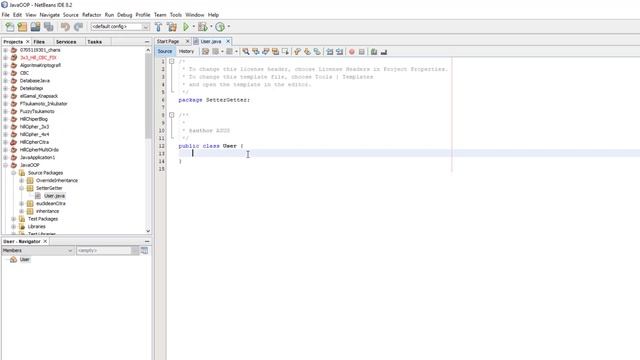Collapse the SetterGetter package

click(22, 188)
